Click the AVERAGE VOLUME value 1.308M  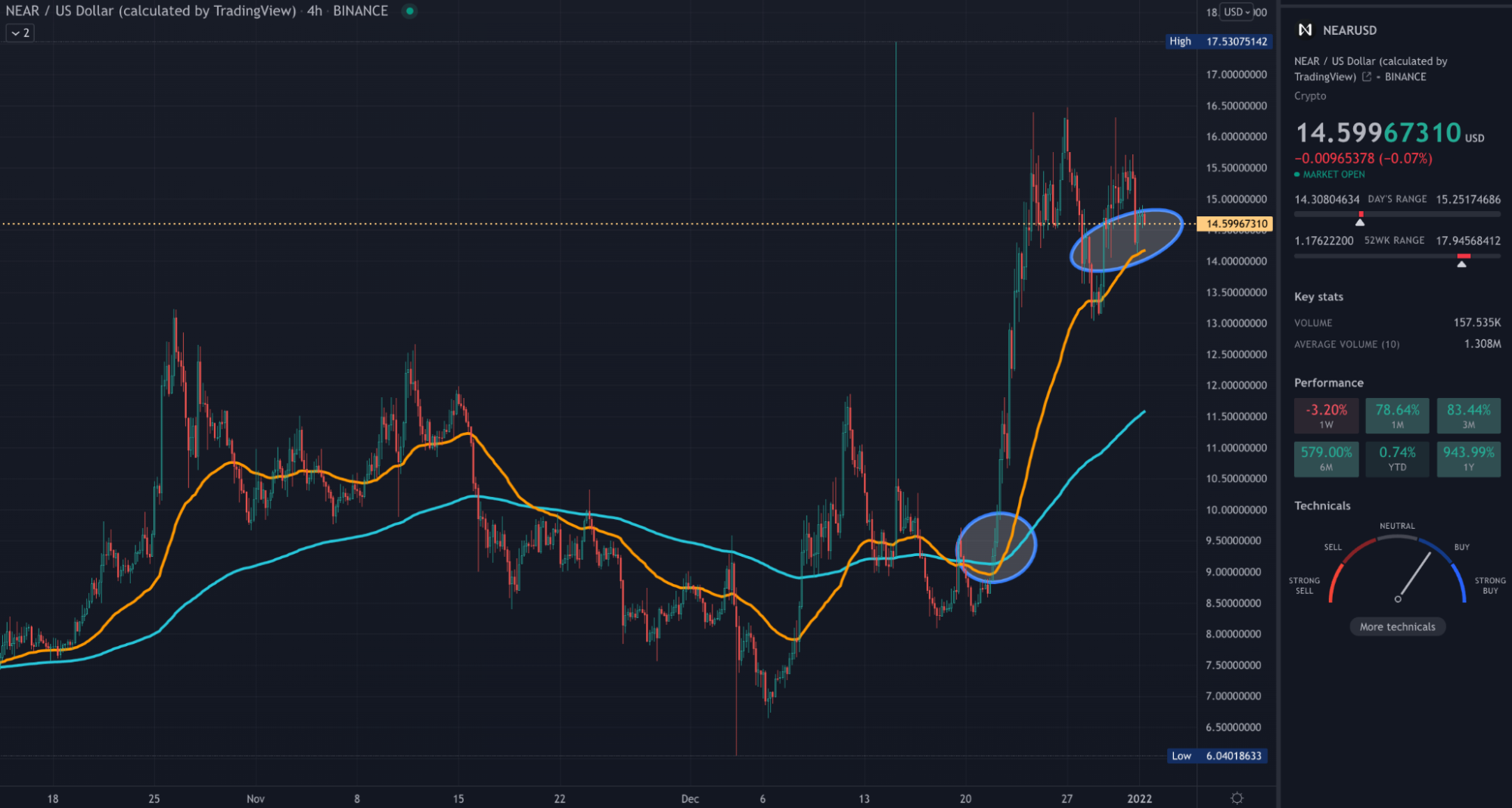[1482, 343]
